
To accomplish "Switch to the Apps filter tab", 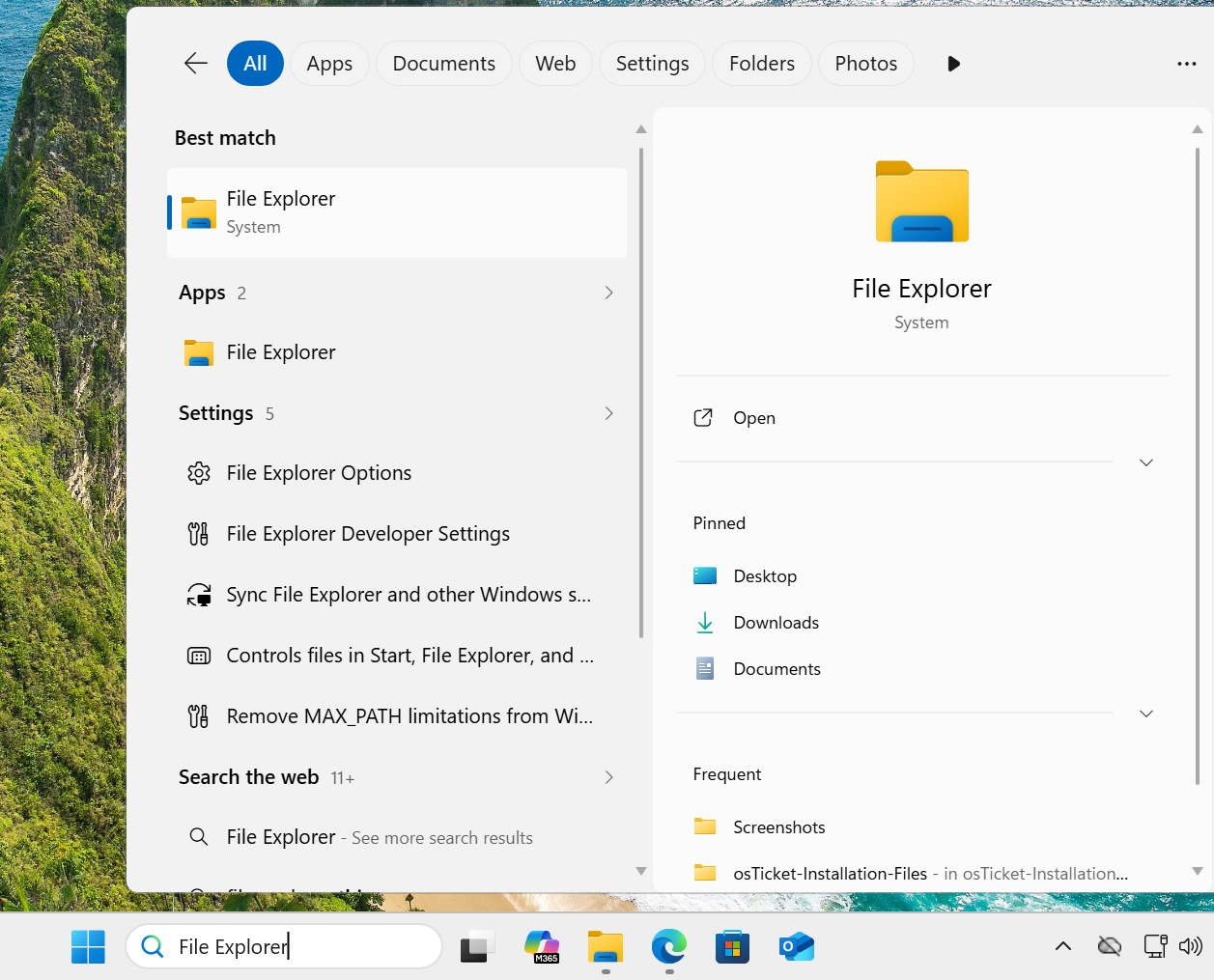I will pyautogui.click(x=329, y=64).
